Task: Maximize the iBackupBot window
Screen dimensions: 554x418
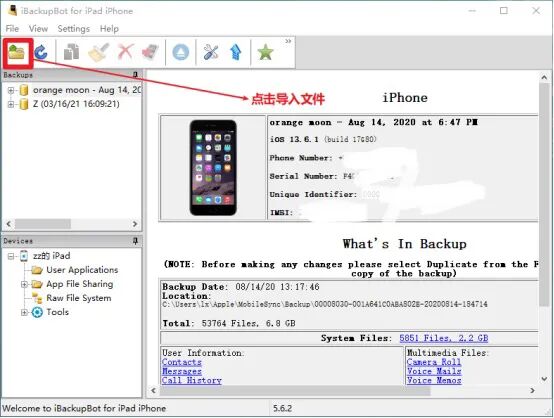Action: 504,11
